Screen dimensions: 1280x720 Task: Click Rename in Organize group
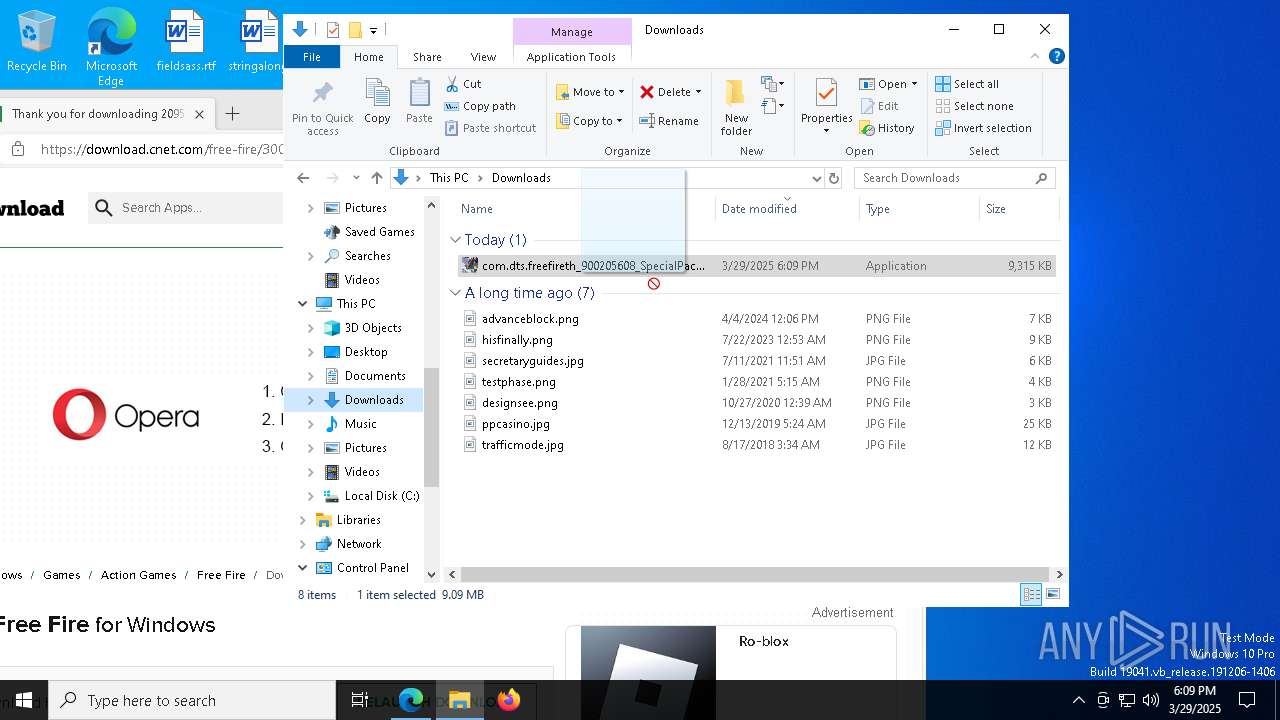click(669, 121)
